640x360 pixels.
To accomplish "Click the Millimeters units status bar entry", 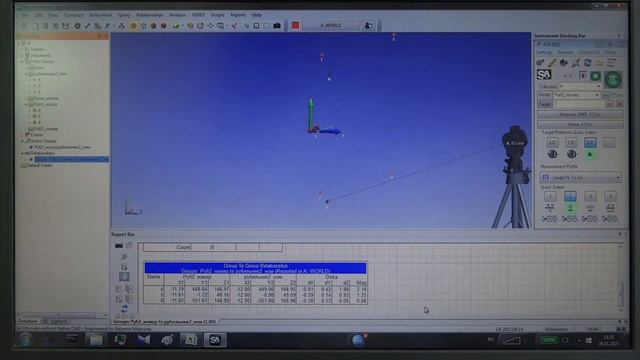I will [556, 329].
